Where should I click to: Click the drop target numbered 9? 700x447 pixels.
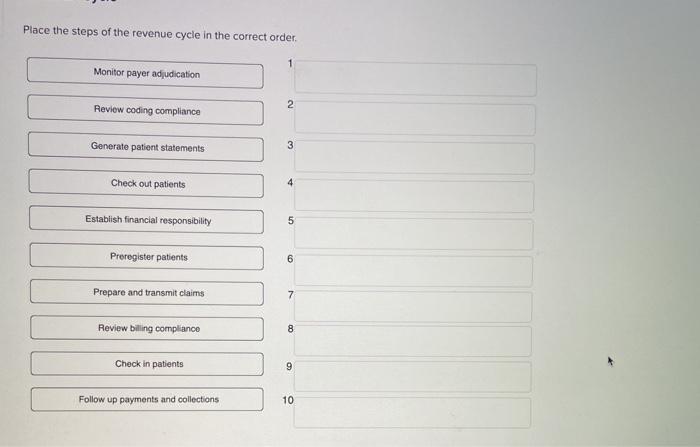click(412, 377)
